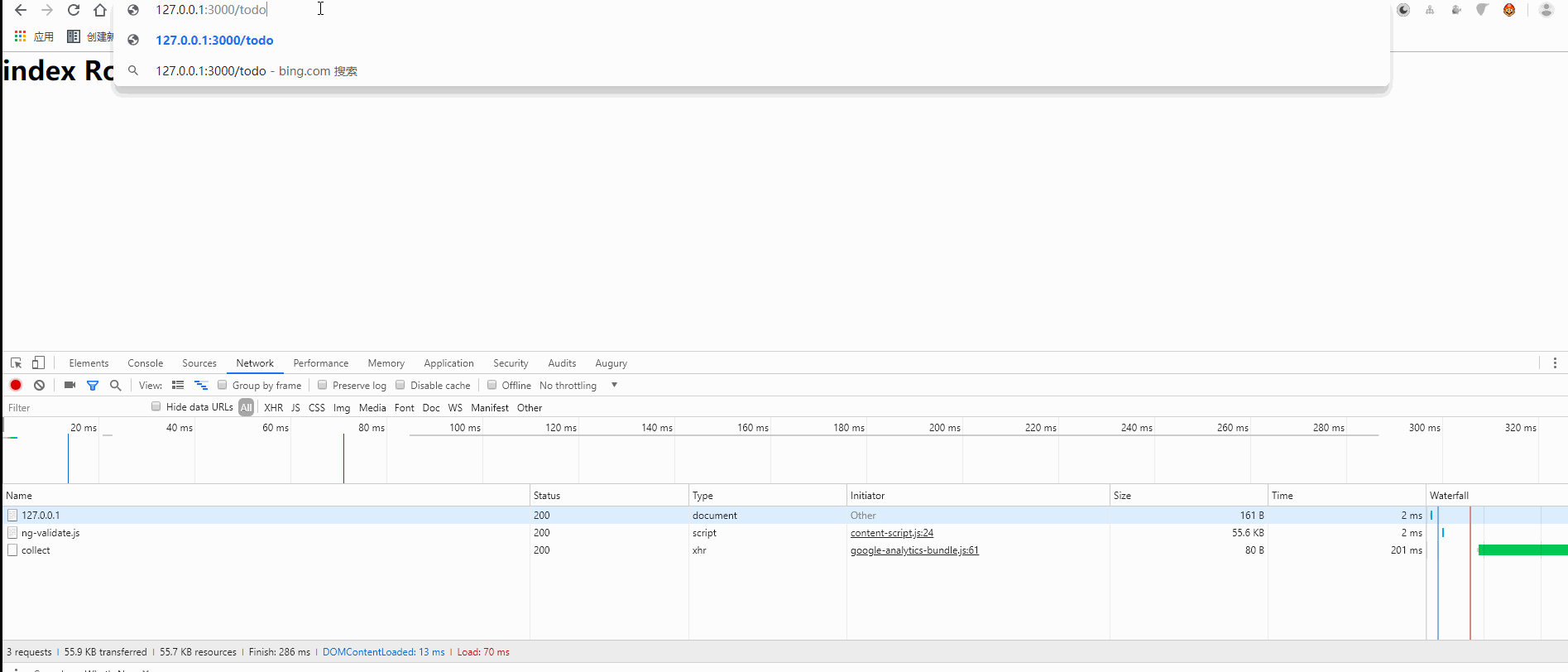The height and width of the screenshot is (672, 1568).
Task: Enable Preserve log checkbox
Action: pyautogui.click(x=323, y=385)
